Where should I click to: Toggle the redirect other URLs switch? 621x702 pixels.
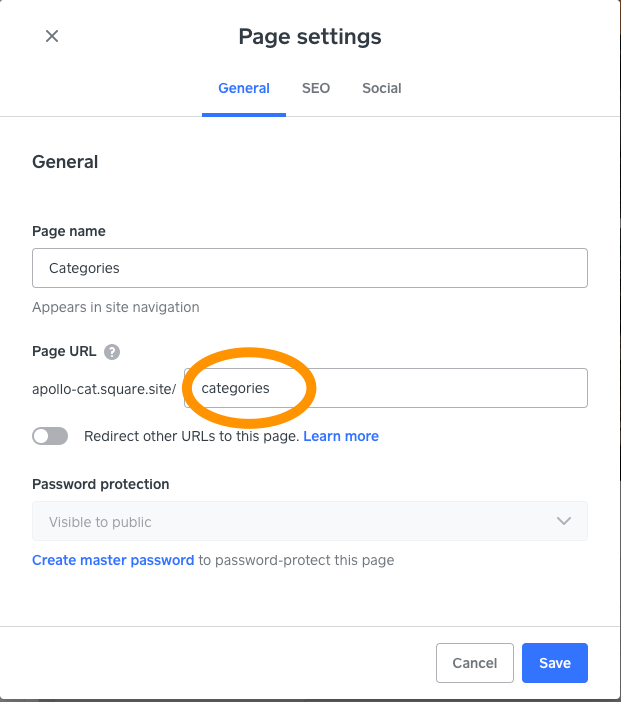[x=50, y=436]
